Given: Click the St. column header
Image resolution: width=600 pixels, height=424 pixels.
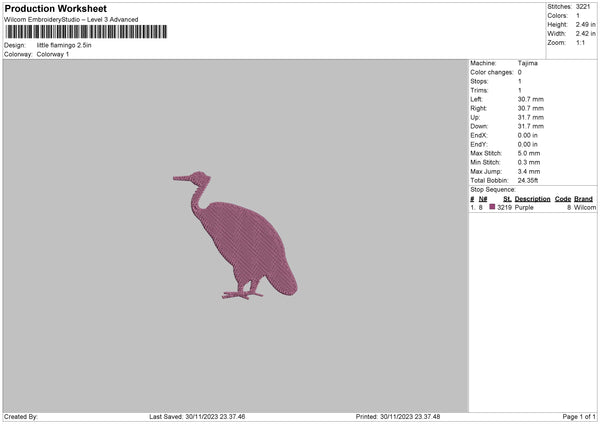Looking at the screenshot, I should click(x=507, y=198).
